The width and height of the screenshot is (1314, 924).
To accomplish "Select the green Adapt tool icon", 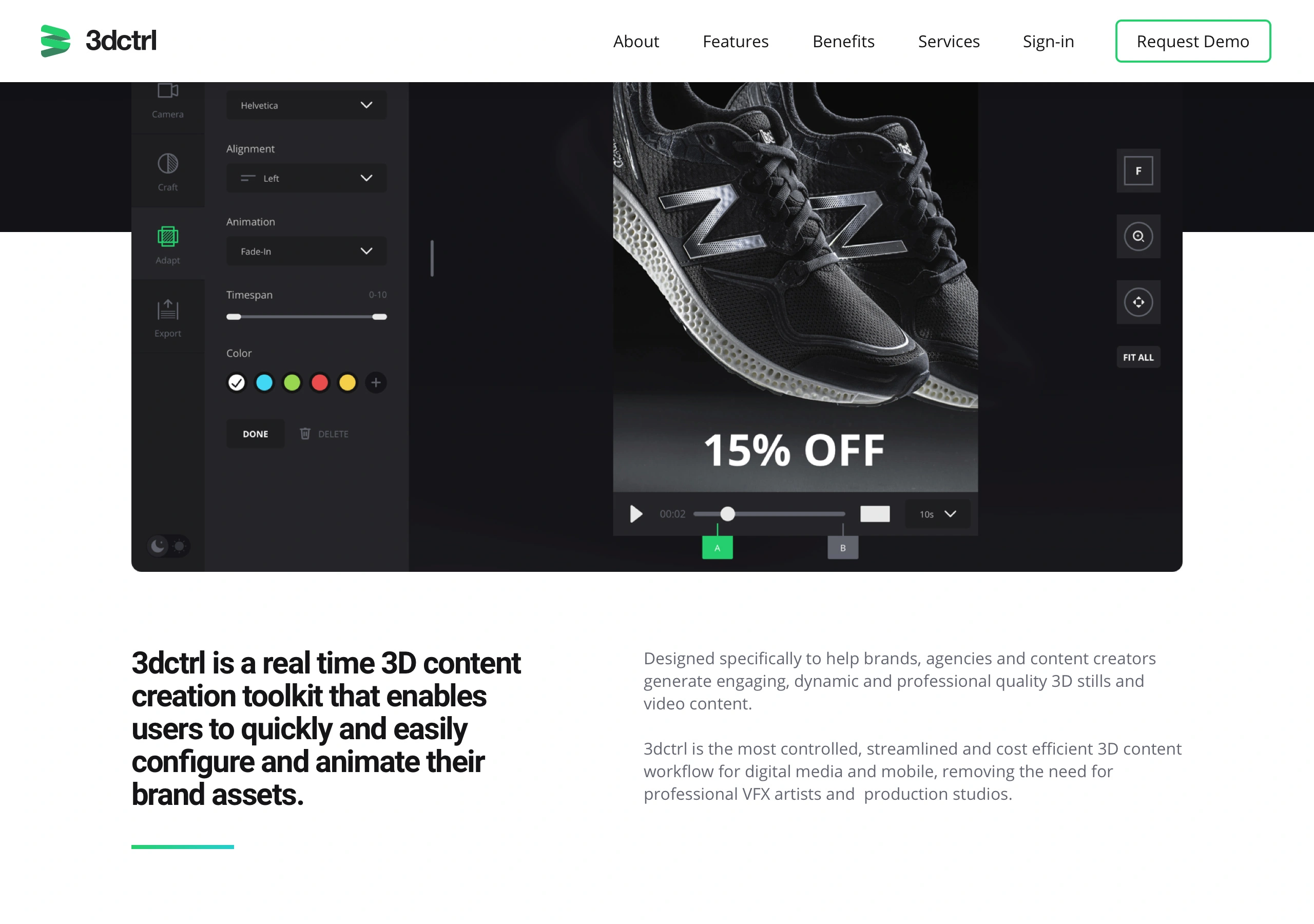I will pos(168,237).
